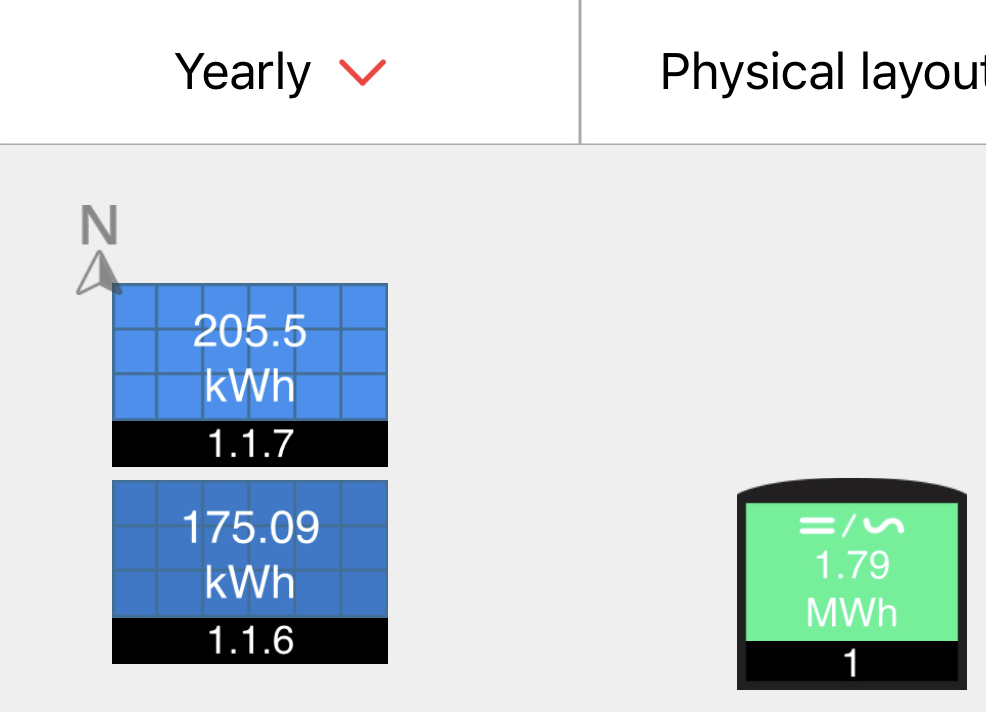The height and width of the screenshot is (712, 986).
Task: Click the DC/AC conversion symbol on inverter
Action: 851,525
